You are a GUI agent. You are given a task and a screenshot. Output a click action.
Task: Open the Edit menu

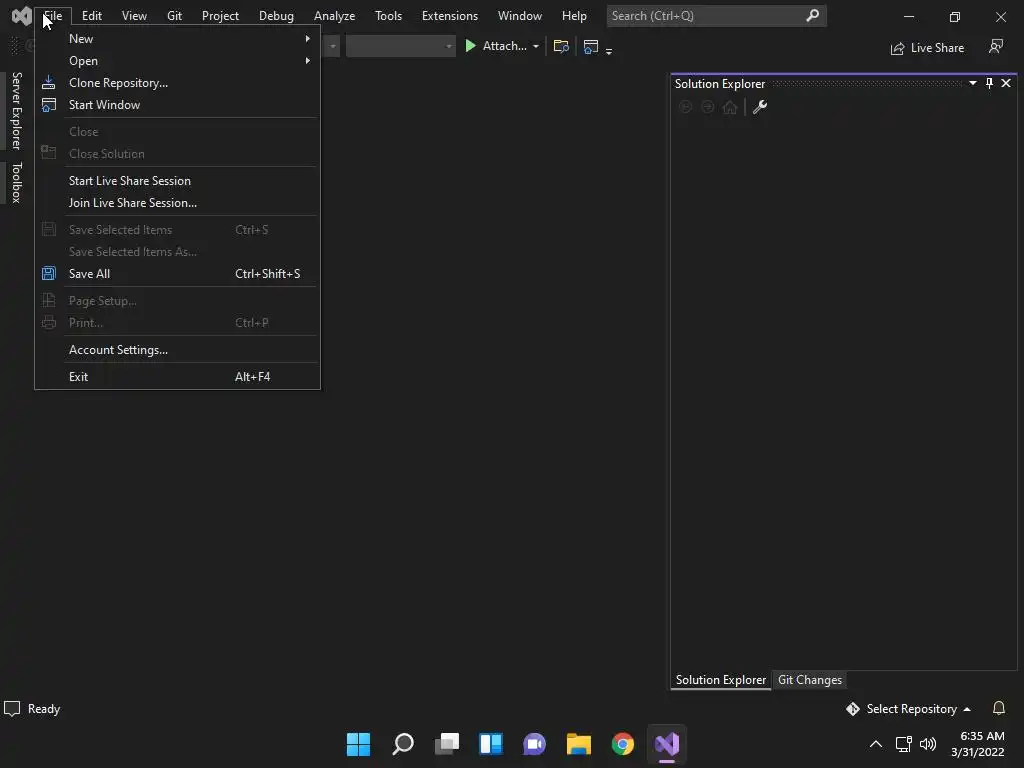point(91,16)
